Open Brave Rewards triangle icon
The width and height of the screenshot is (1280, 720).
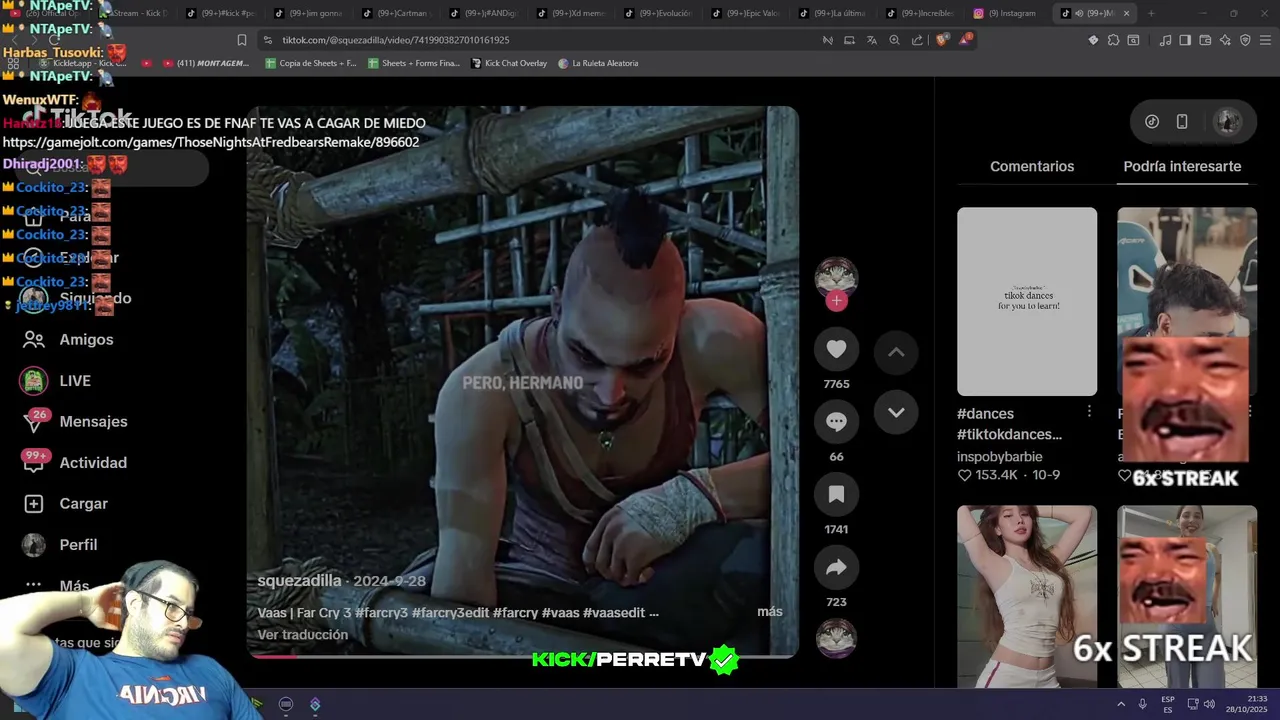tap(965, 40)
